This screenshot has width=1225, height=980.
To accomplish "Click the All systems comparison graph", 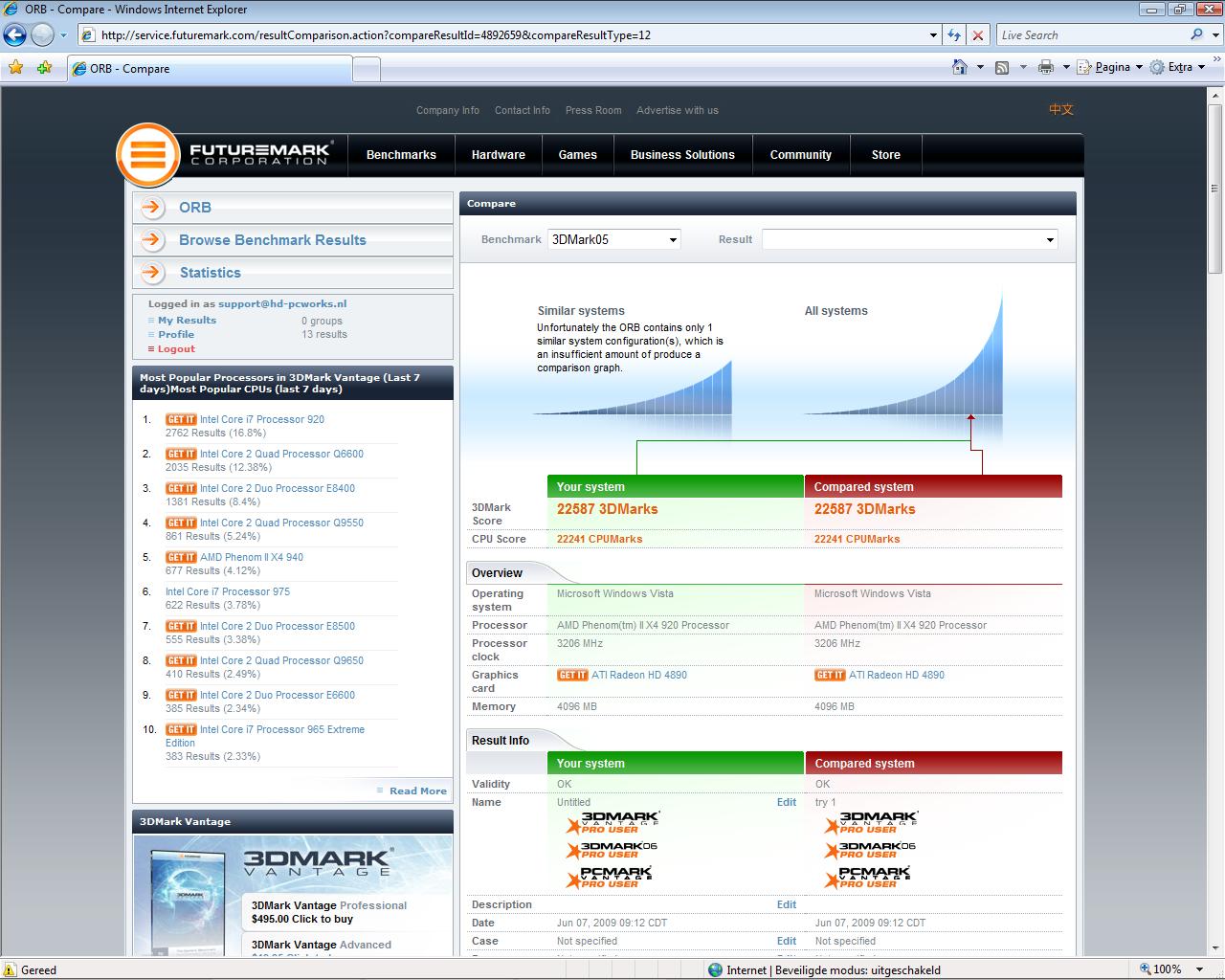I will [x=905, y=355].
